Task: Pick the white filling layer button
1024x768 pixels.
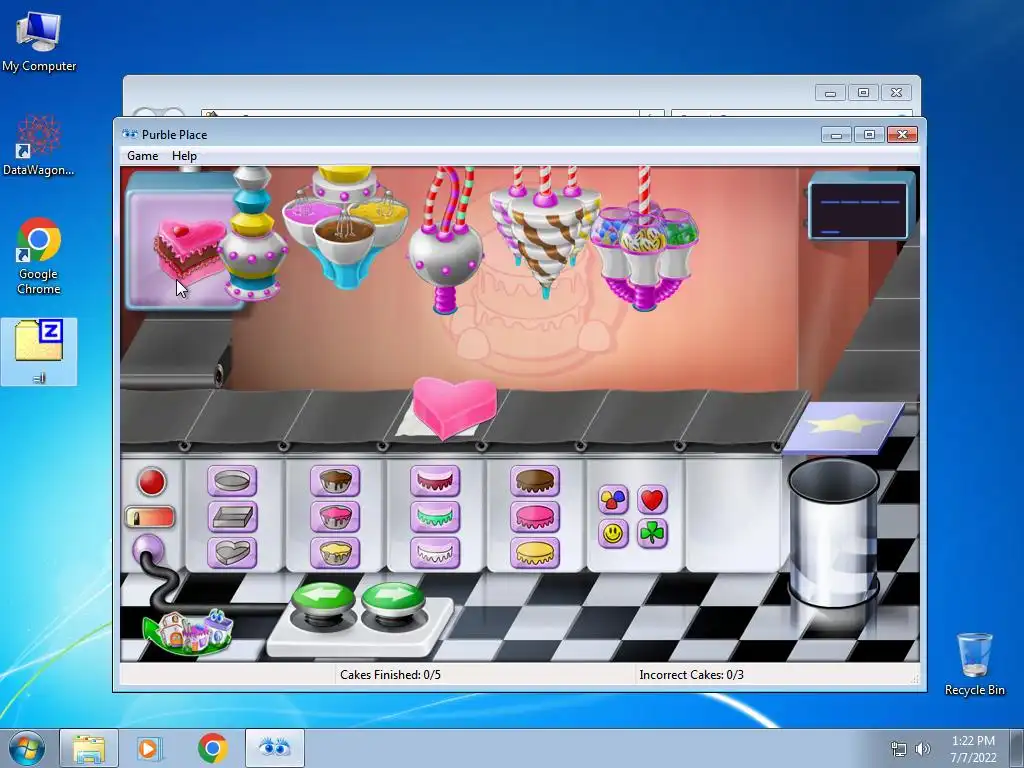Action: 435,552
